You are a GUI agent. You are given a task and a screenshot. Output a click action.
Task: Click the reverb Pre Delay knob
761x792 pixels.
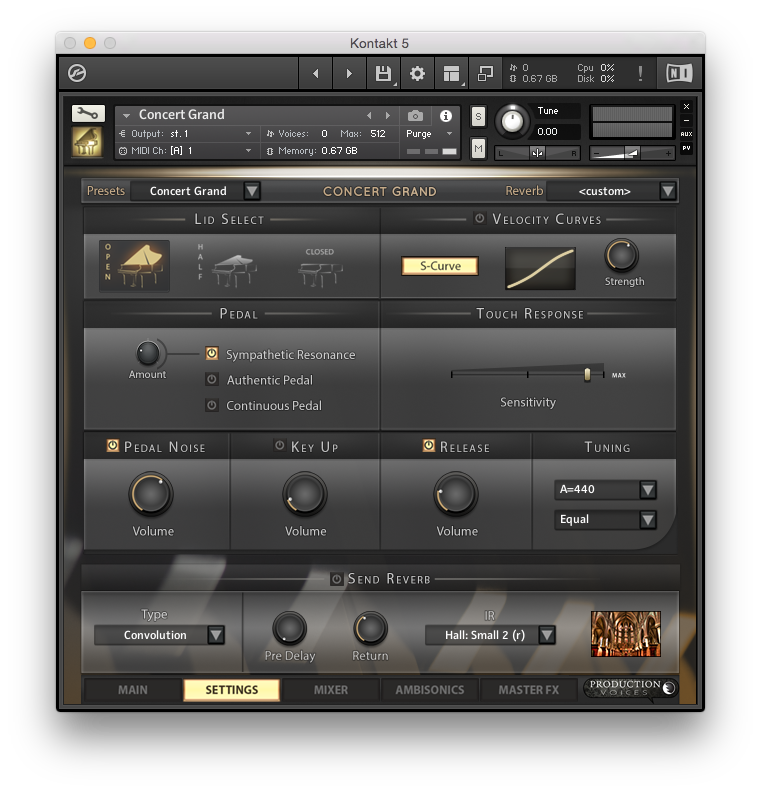click(289, 628)
